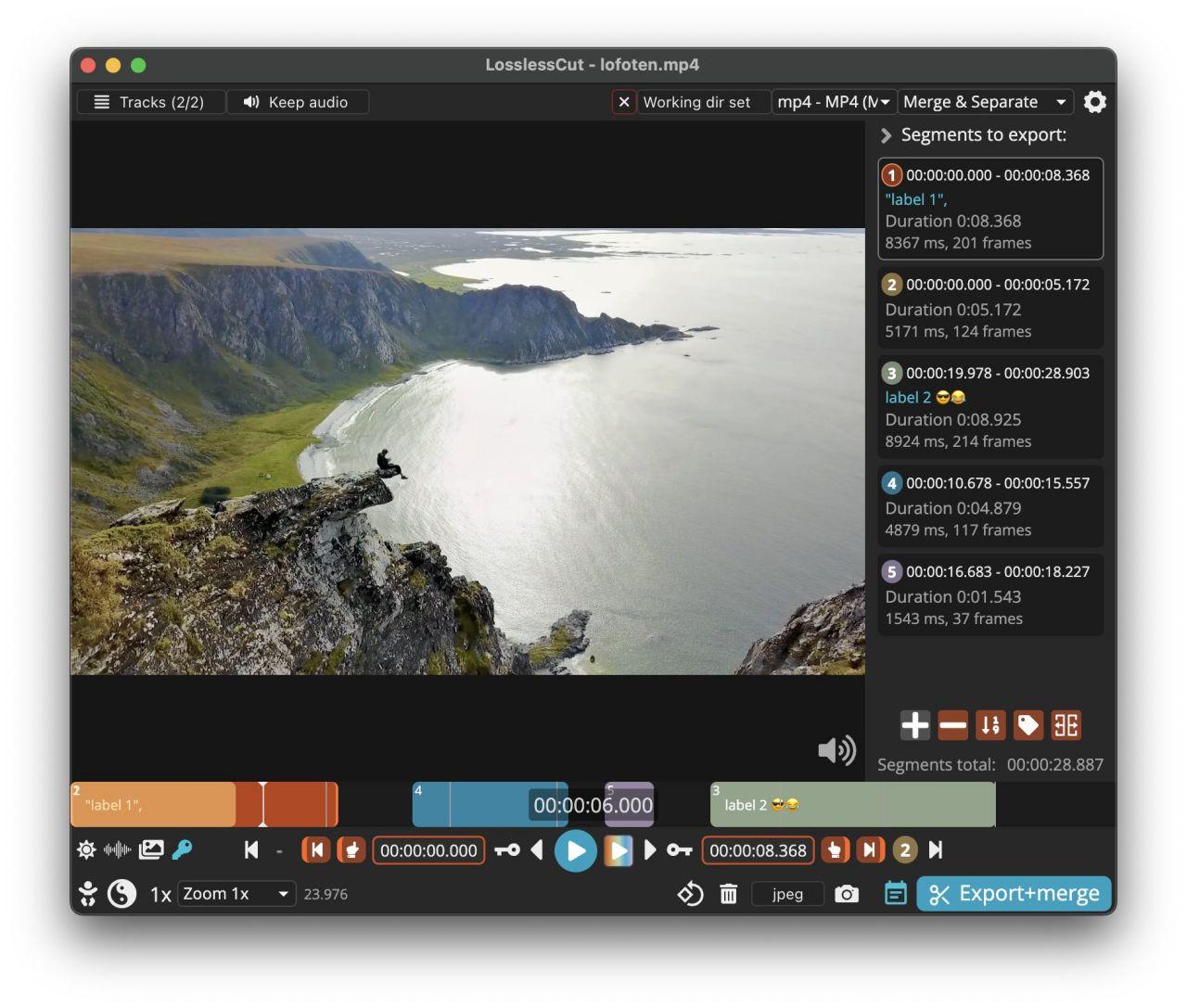The image size is (1187, 1008).
Task: Toggle the yin-yang invert segments button
Action: (121, 894)
